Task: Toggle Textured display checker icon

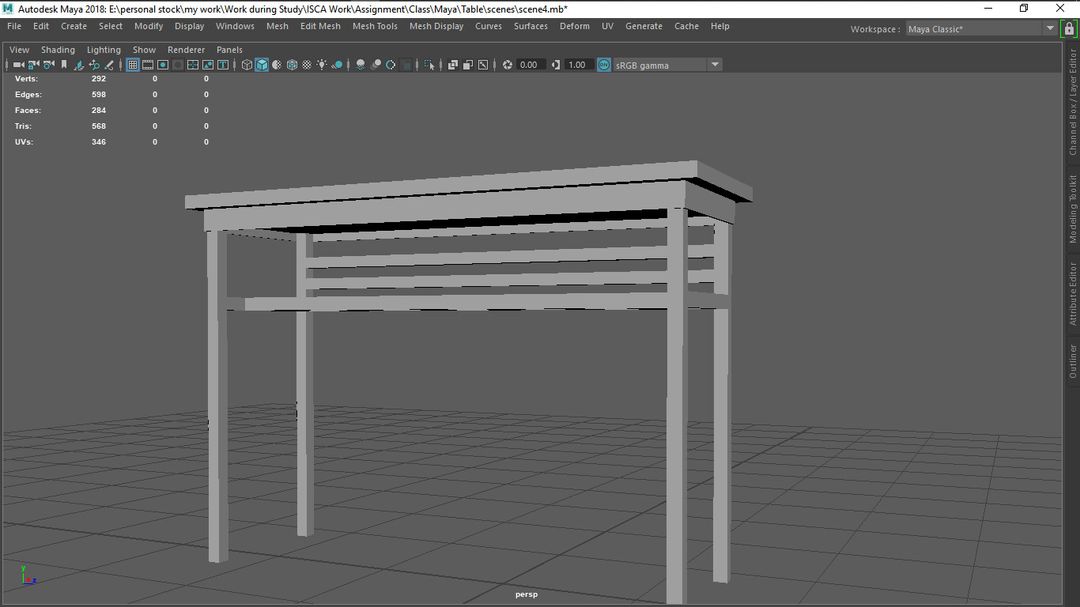Action: click(307, 65)
